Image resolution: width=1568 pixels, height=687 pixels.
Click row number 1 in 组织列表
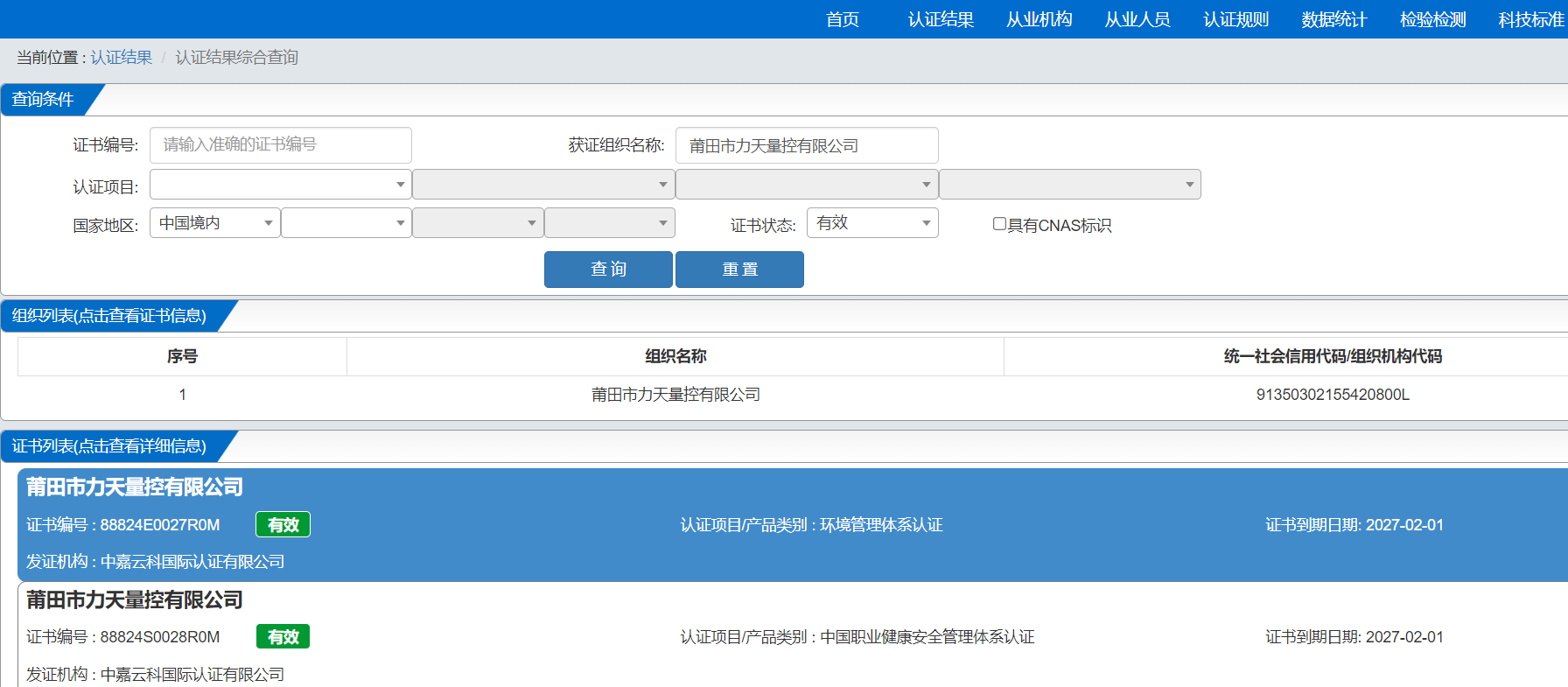point(182,395)
